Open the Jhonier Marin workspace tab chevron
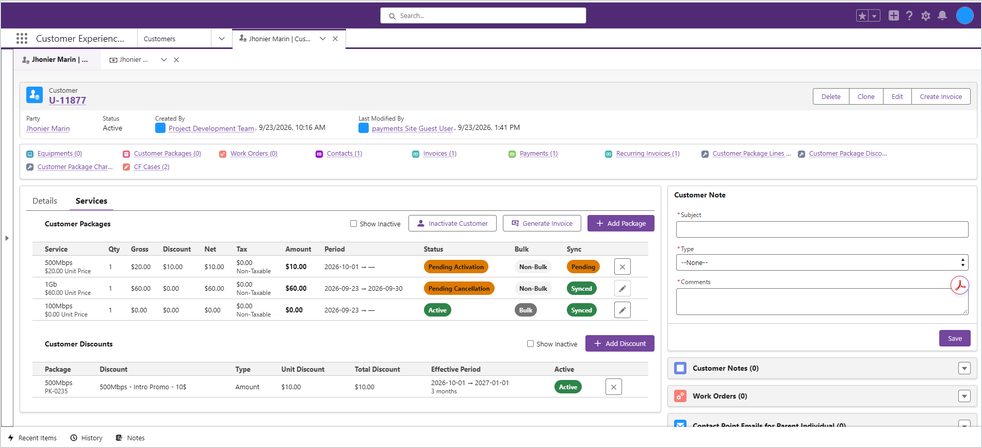The width and height of the screenshot is (982, 448). pyautogui.click(x=323, y=38)
